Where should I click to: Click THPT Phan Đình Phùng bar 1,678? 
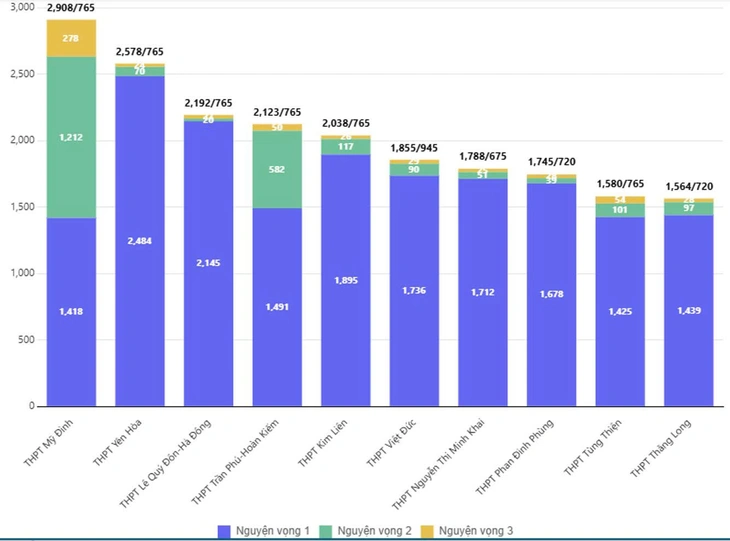pos(551,295)
